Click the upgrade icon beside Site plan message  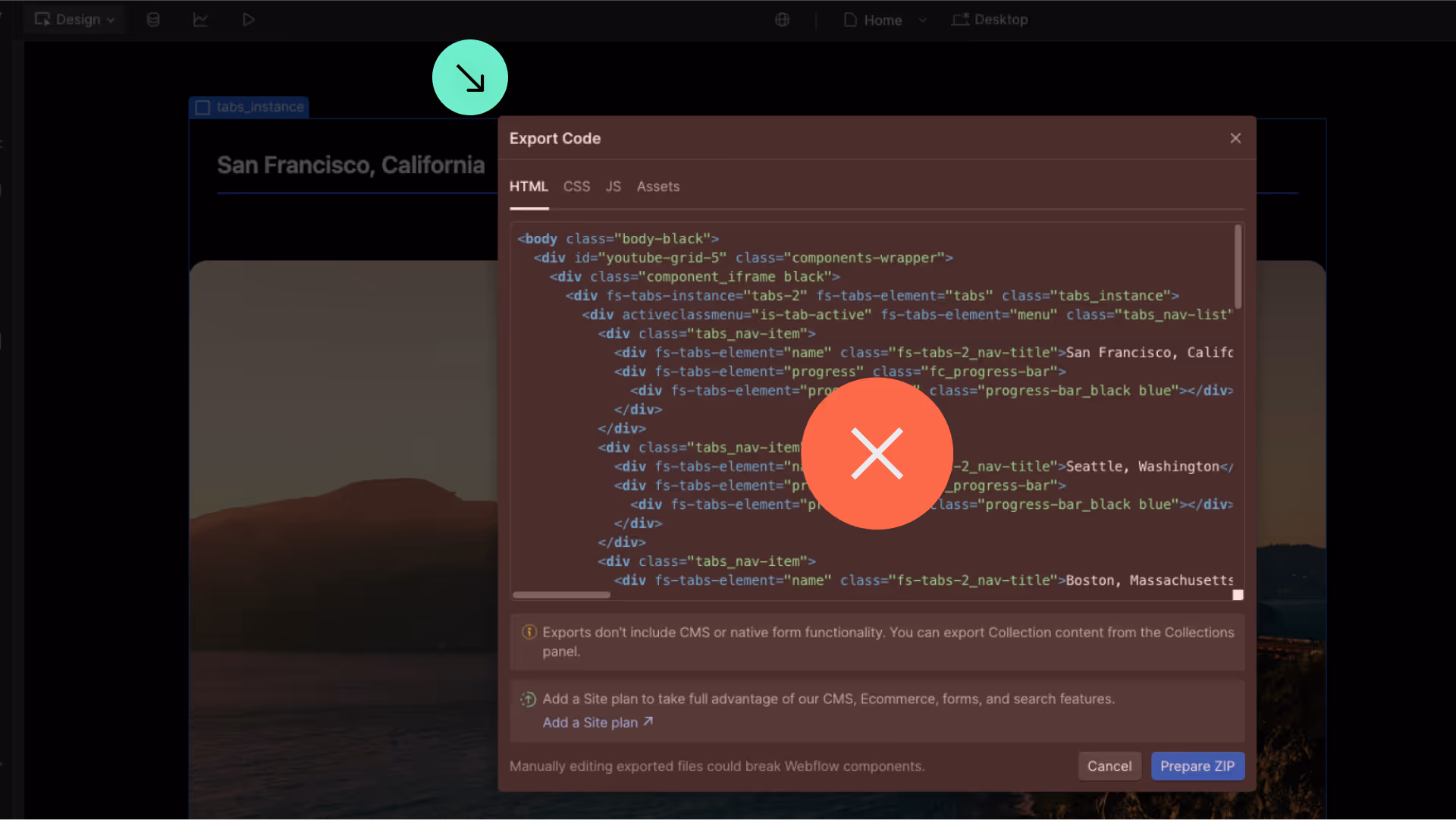click(529, 699)
